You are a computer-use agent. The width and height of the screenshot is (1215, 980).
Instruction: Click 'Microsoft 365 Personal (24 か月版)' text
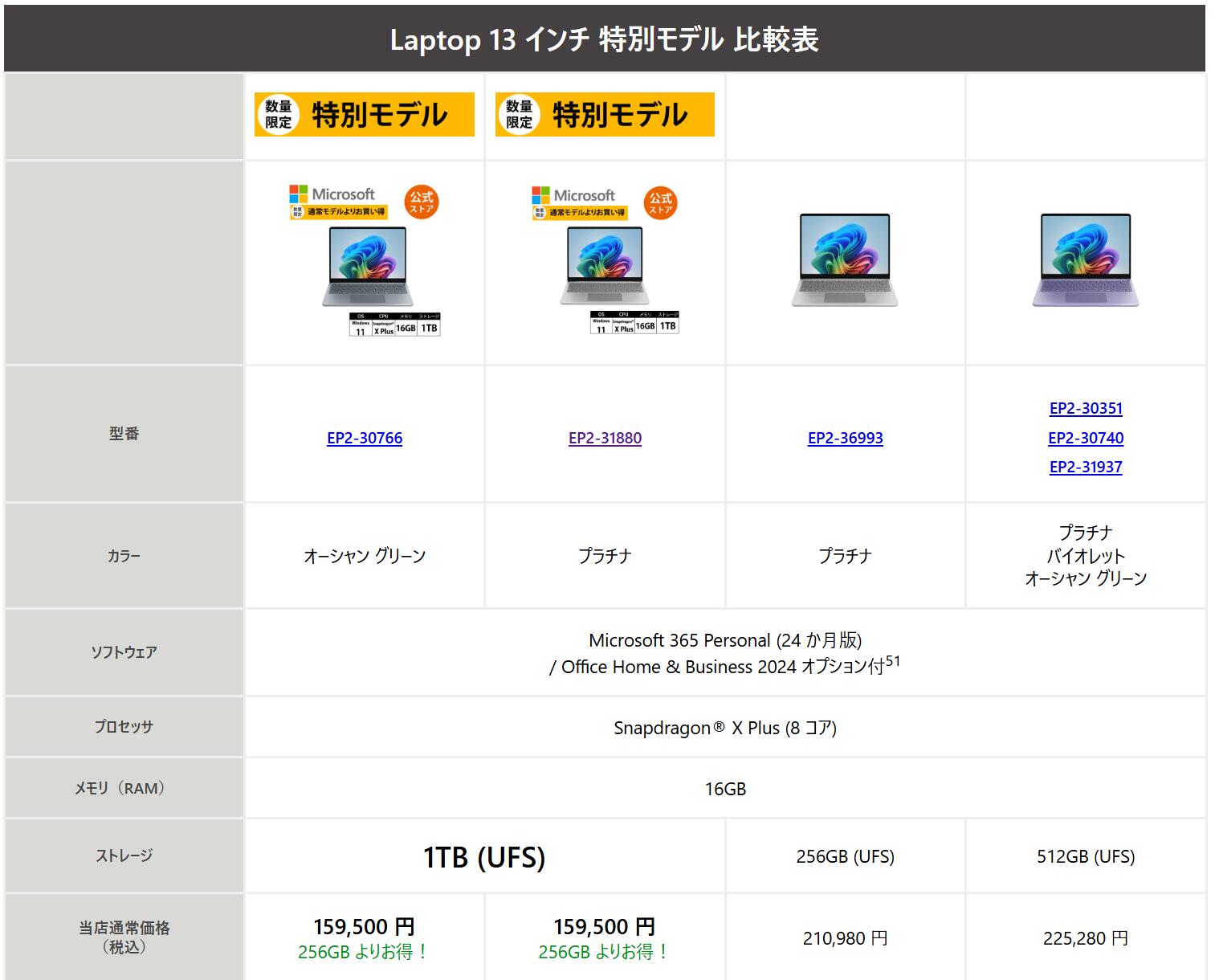[725, 640]
